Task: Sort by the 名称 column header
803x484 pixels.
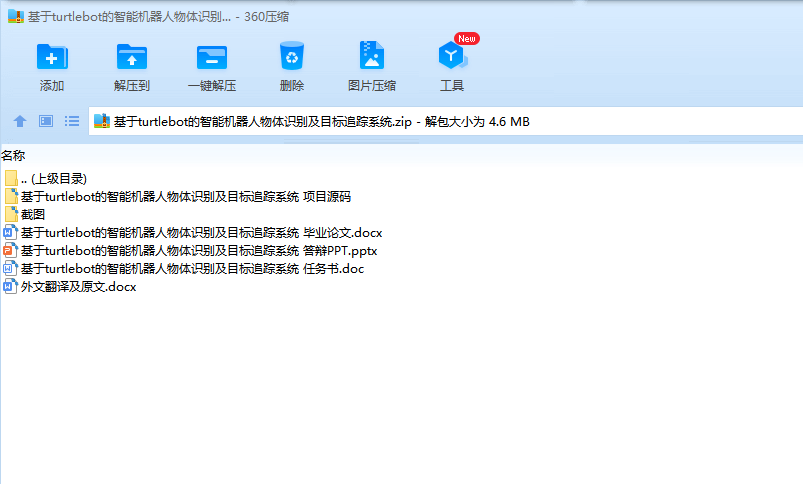Action: 13,155
